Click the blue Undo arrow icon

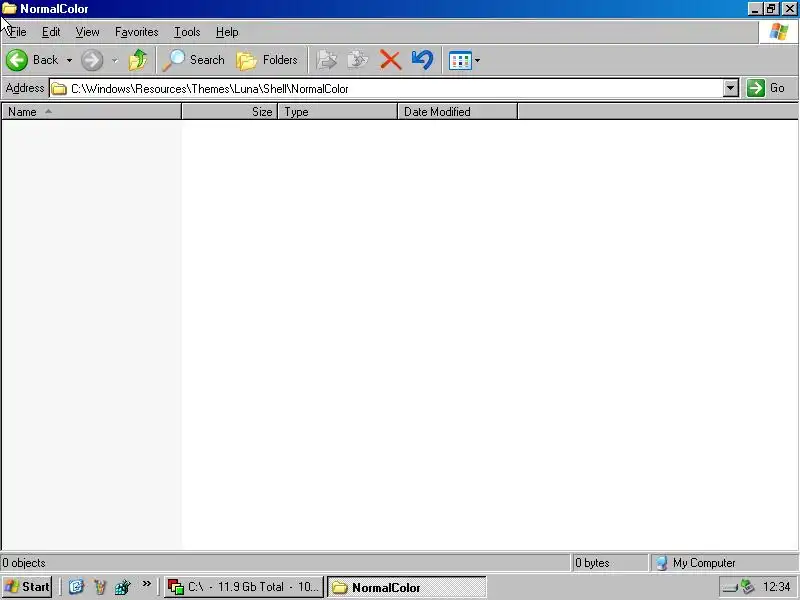click(422, 60)
